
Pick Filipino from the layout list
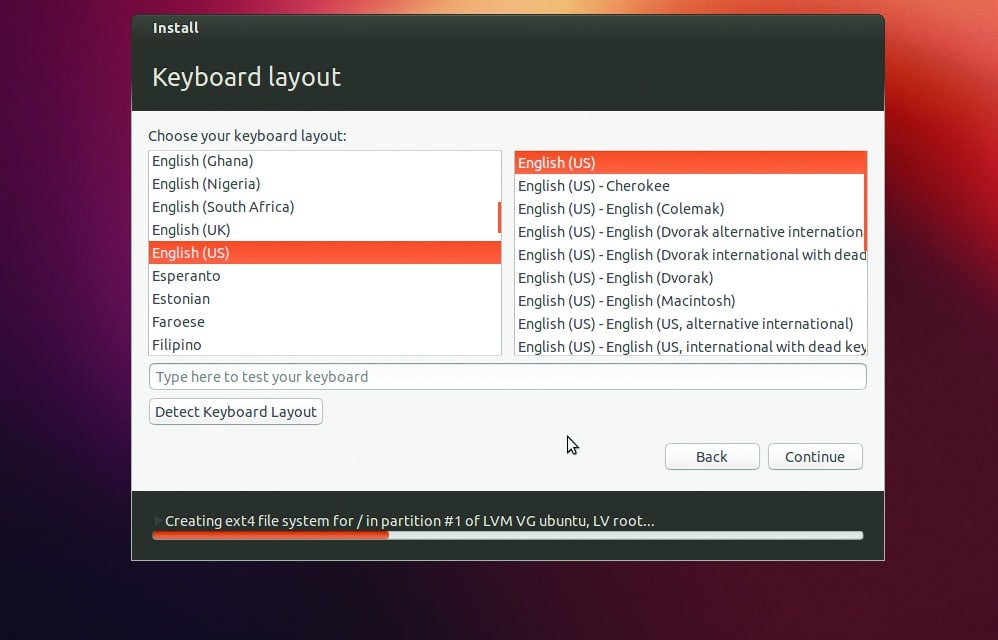(177, 345)
